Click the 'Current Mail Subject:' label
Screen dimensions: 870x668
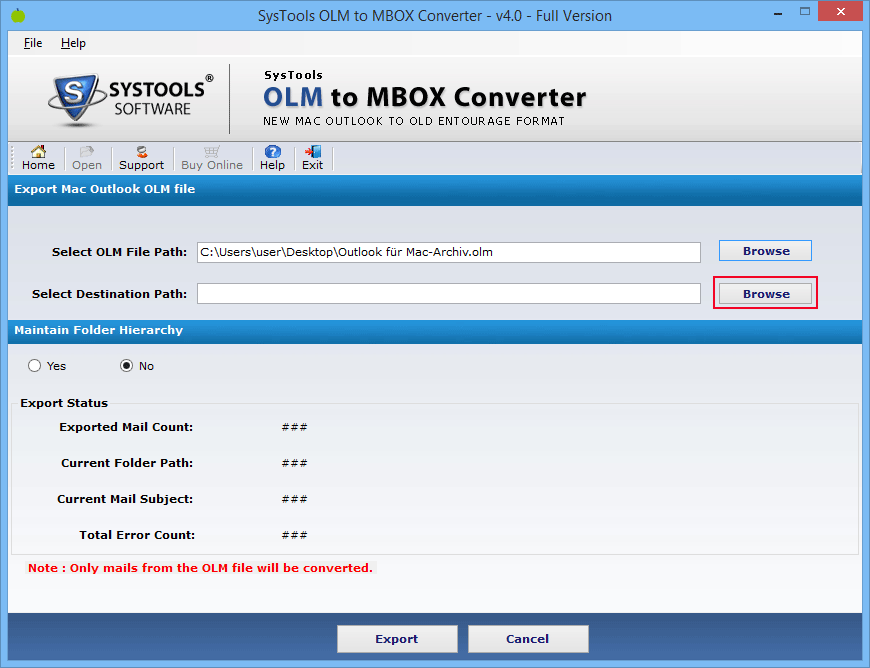tap(125, 499)
